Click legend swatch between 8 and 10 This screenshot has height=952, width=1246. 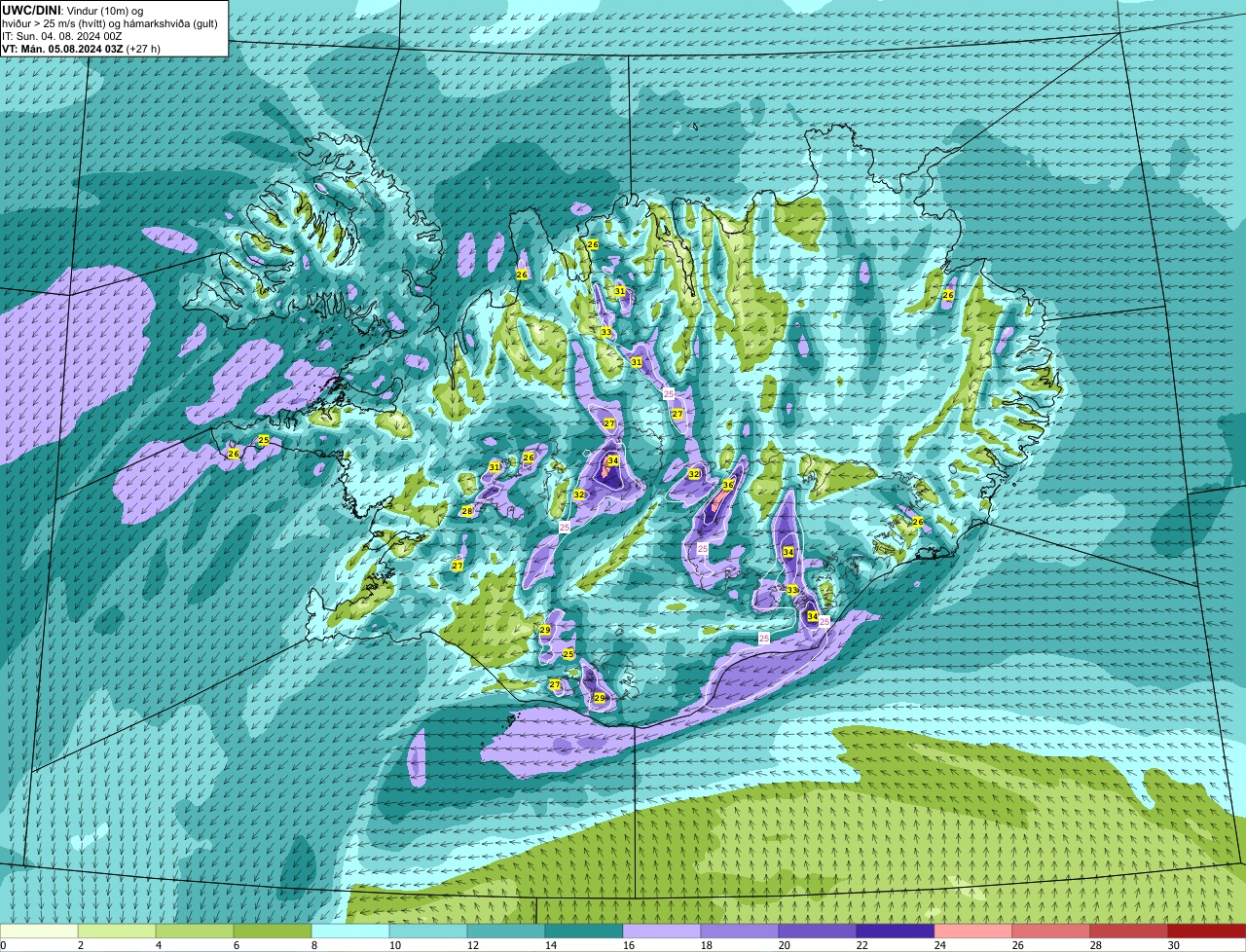[350, 932]
